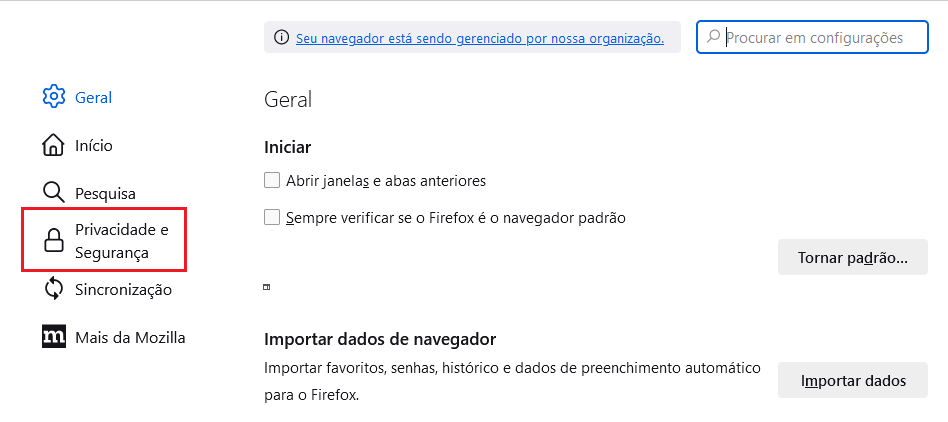
Task: Focus the "Procurar em configurações" search field
Action: pos(820,37)
